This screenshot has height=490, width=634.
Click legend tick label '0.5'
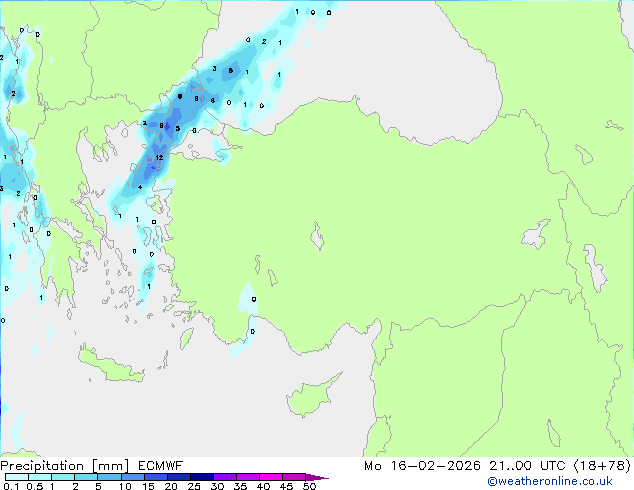click(x=35, y=486)
